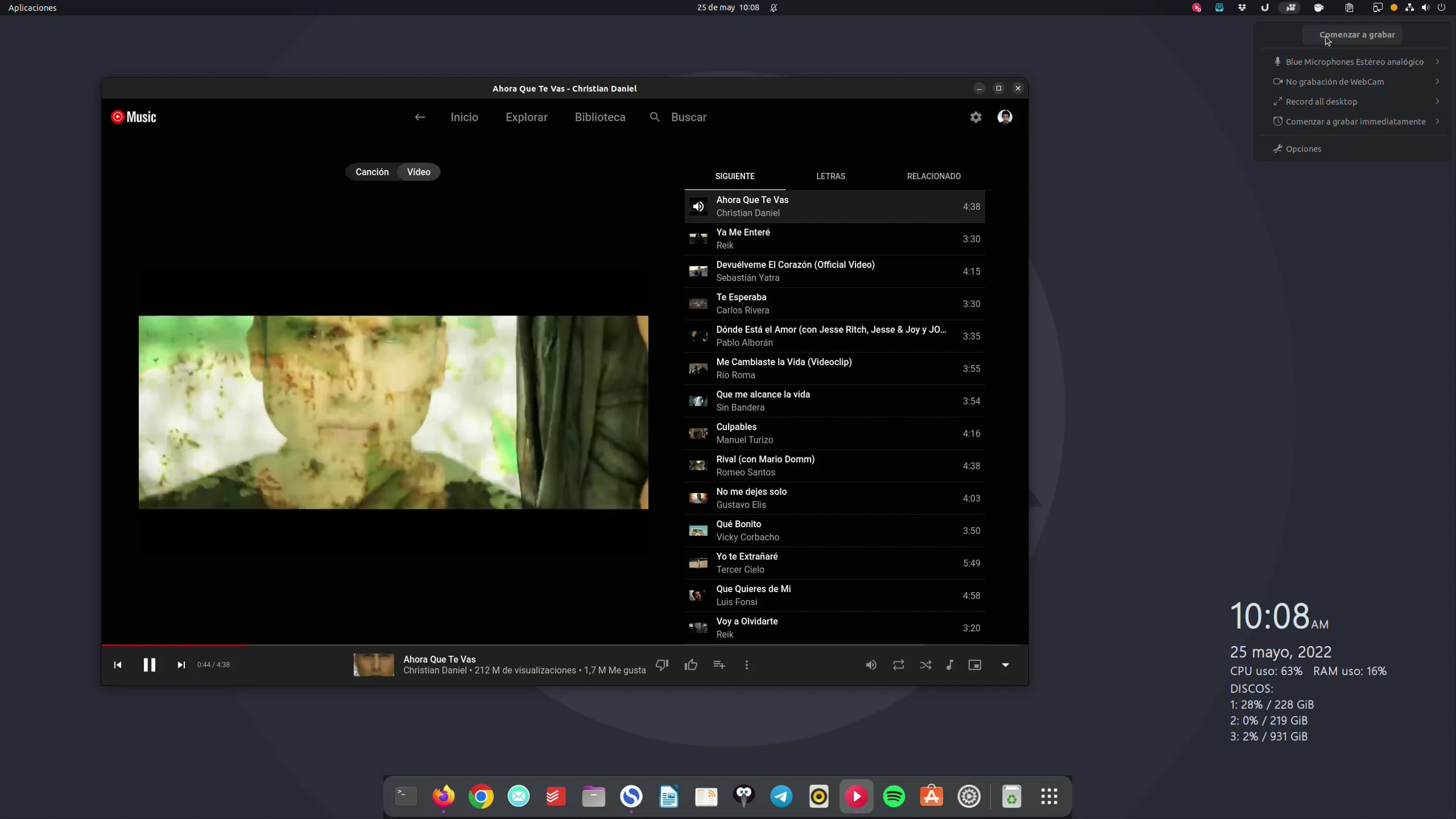
Task: Focus the Buscar search field
Action: point(689,117)
